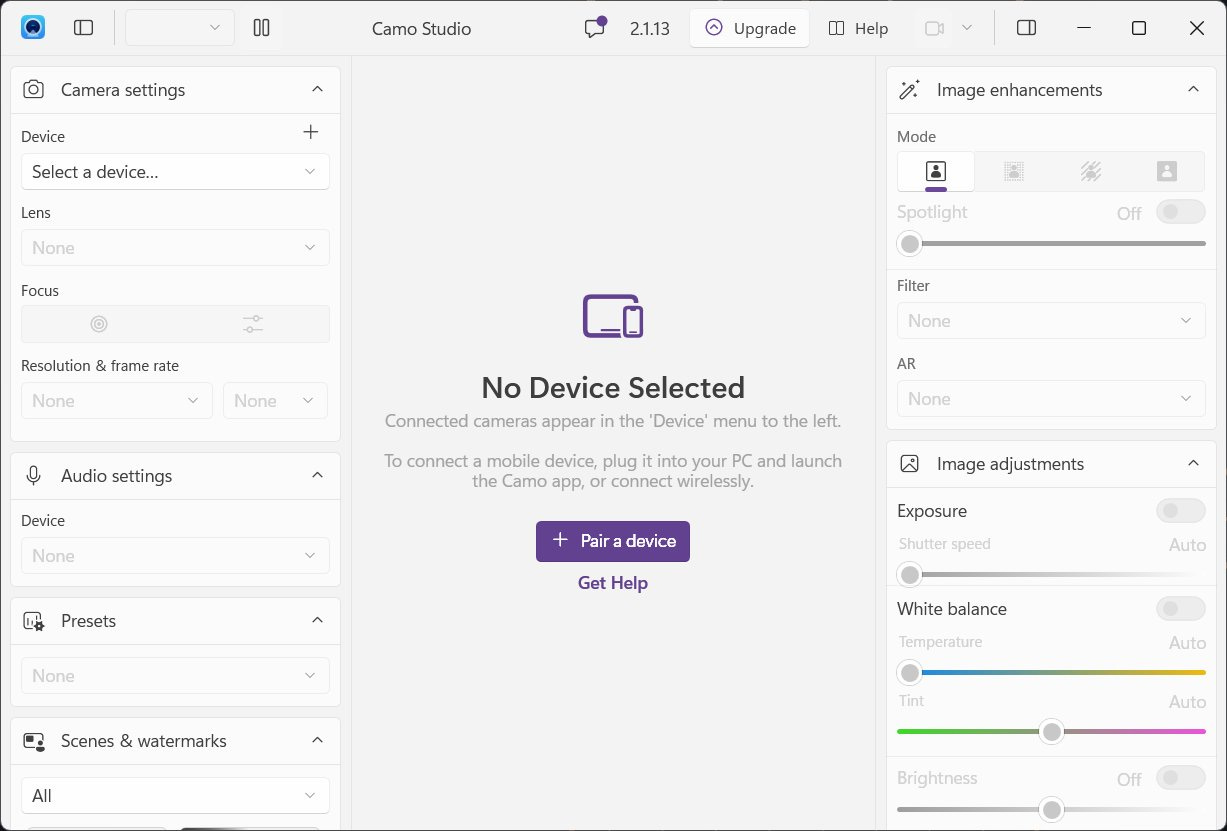
Task: Collapse the Presets section
Action: point(318,621)
